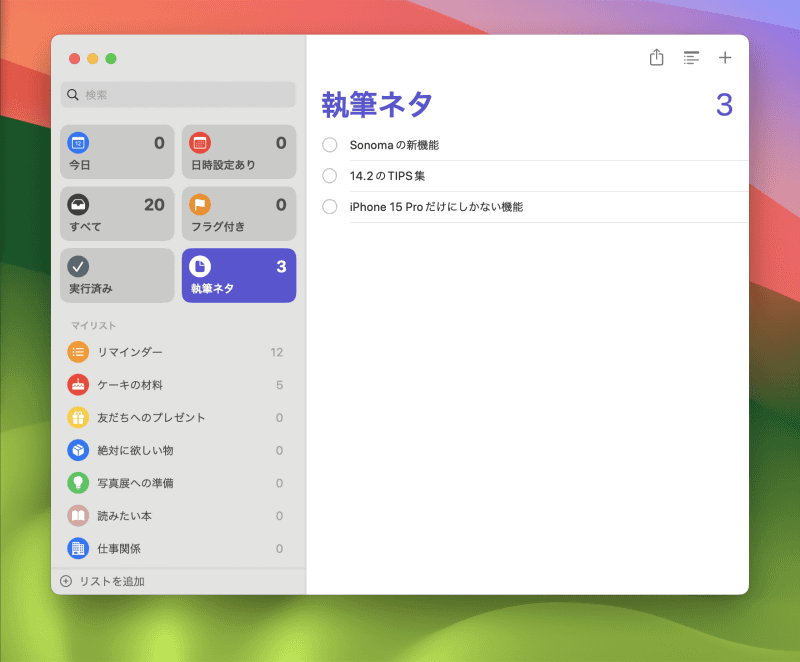Click the yellow gift icon for 友だちへのプレゼント
The height and width of the screenshot is (662, 800).
(78, 418)
